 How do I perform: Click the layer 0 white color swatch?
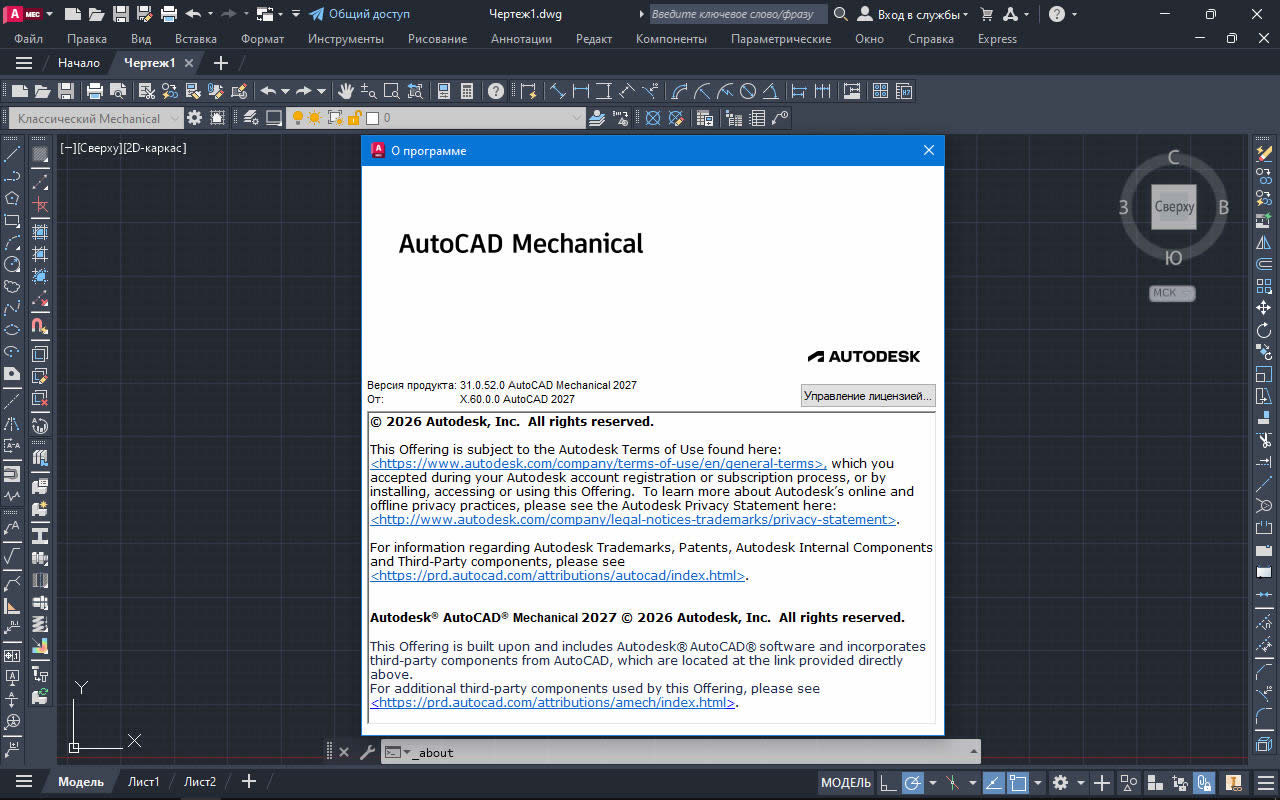point(372,118)
